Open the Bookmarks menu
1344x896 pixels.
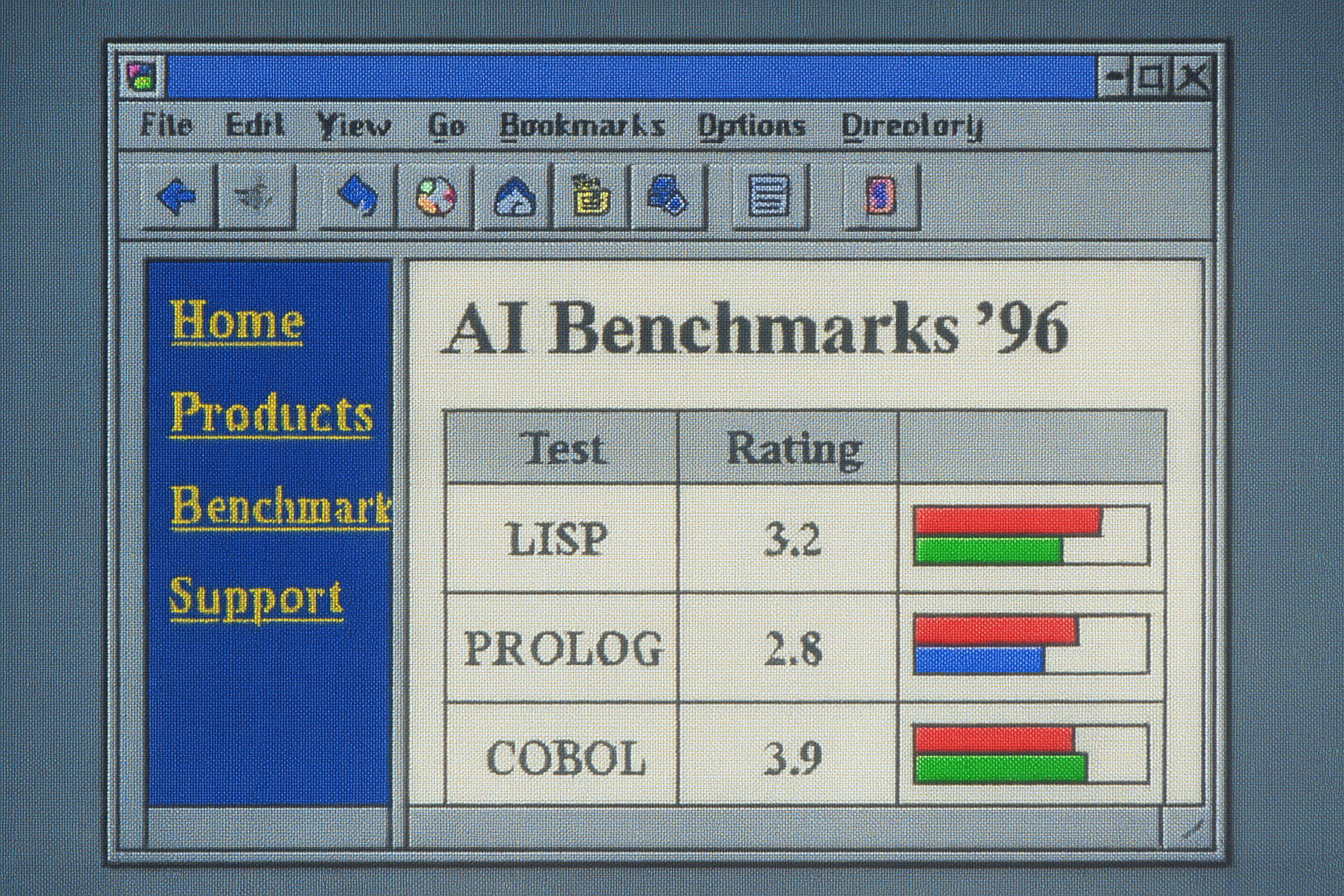point(582,125)
